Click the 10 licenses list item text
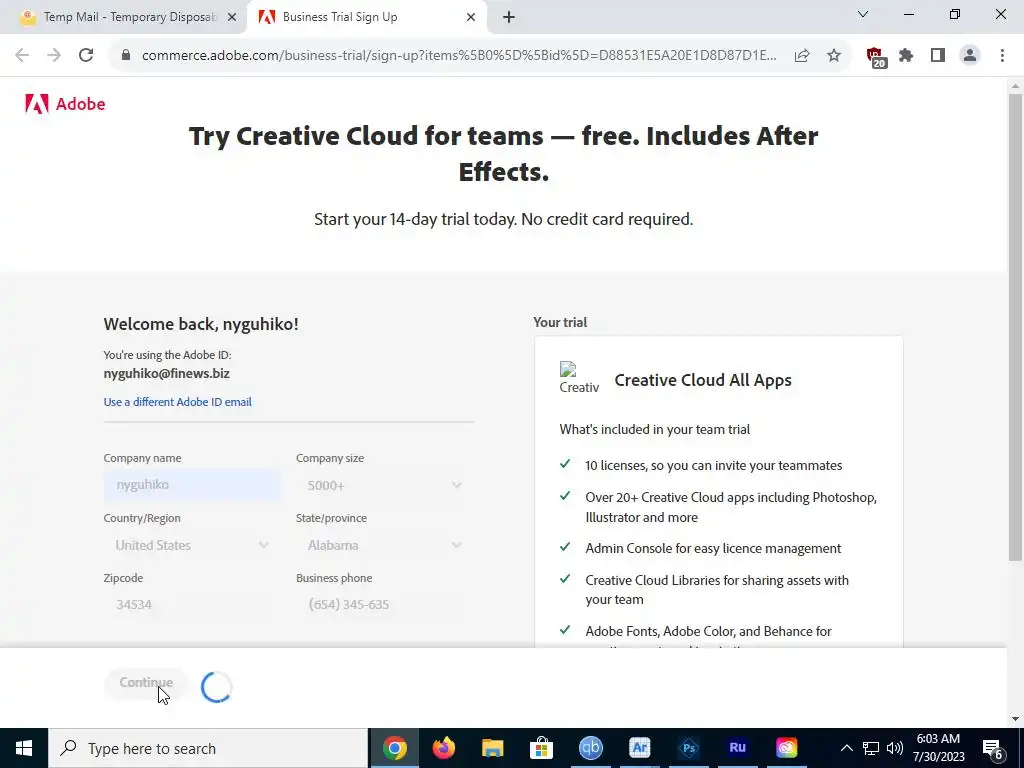1024x768 pixels. point(714,466)
